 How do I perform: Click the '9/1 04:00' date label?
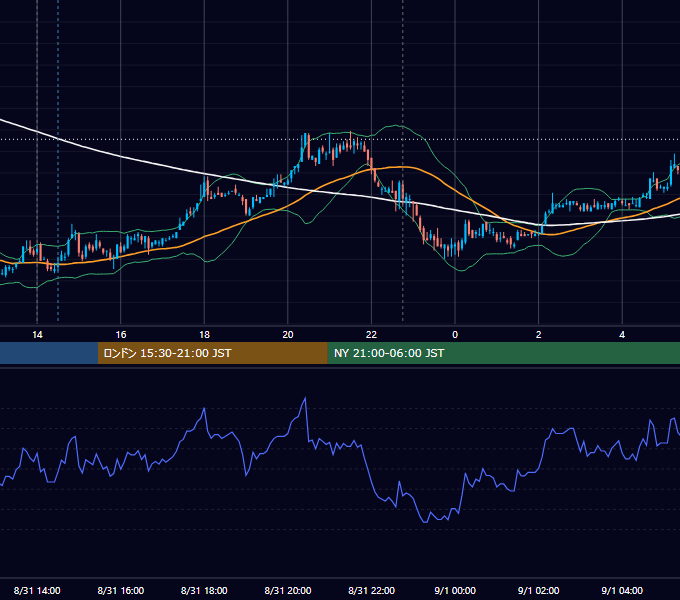tap(622, 590)
